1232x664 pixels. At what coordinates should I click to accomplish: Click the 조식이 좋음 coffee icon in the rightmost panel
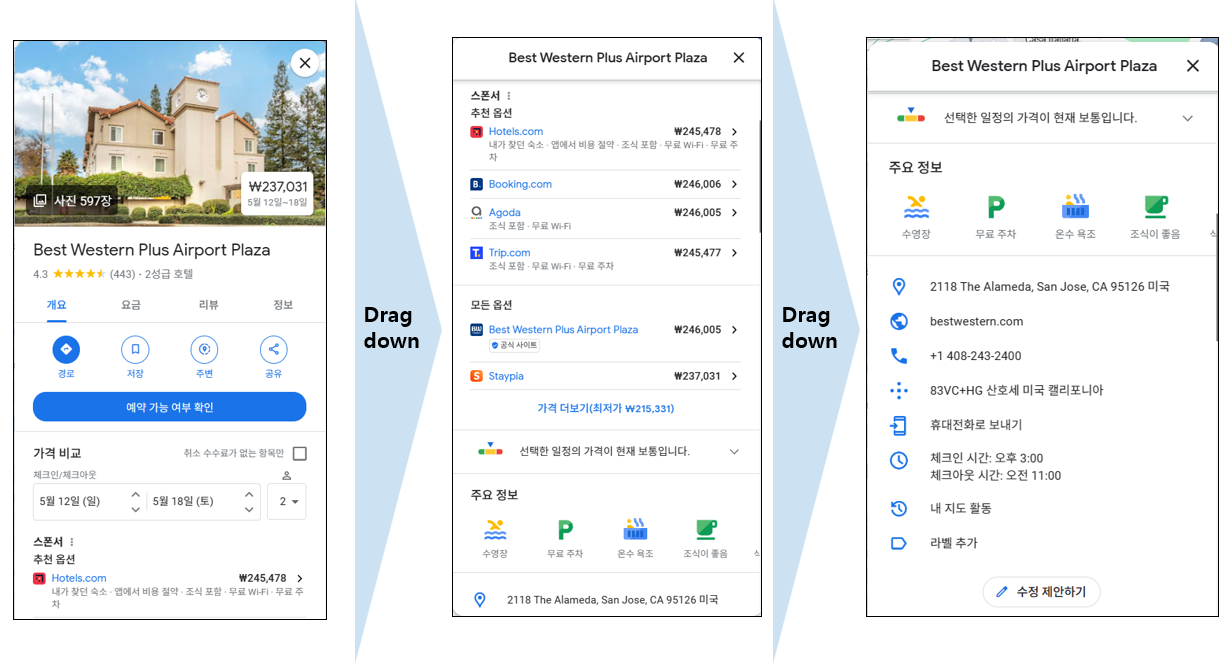click(1155, 207)
